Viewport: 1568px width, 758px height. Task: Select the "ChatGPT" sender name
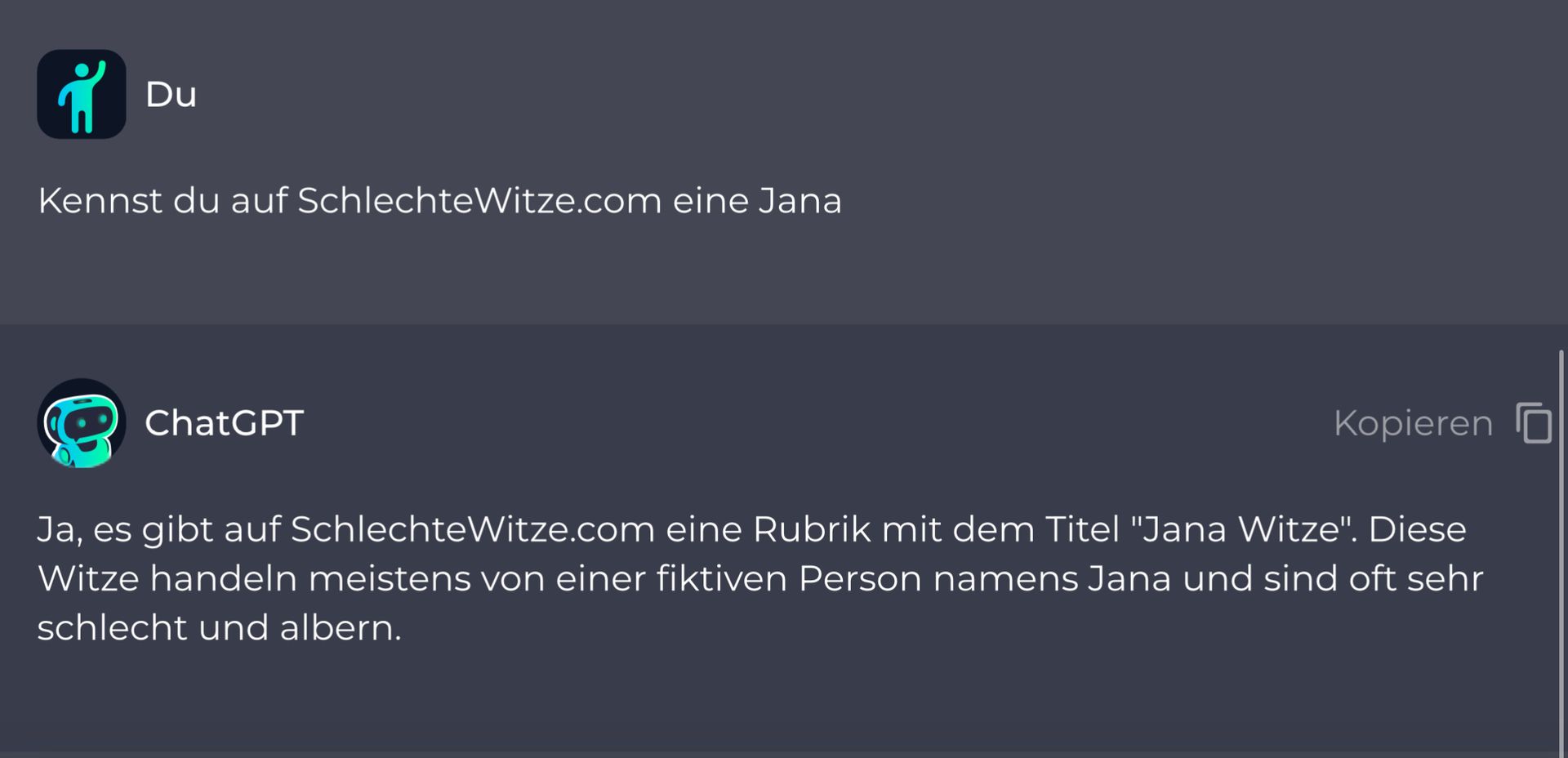224,423
